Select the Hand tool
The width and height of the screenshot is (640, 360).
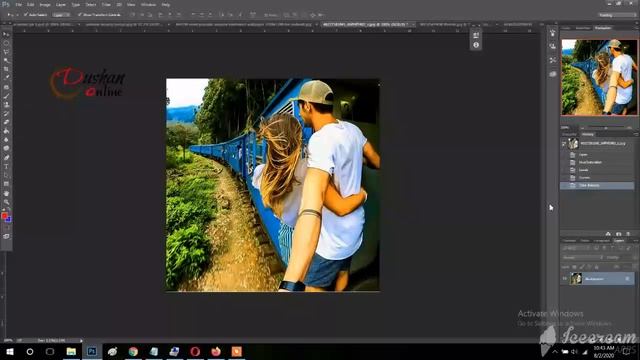tap(6, 193)
